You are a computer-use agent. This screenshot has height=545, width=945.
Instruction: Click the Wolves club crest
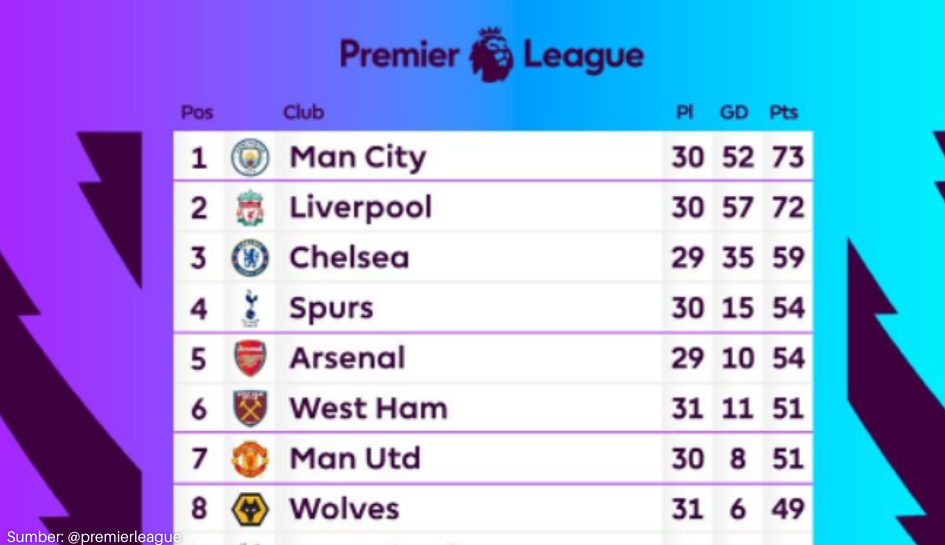click(x=250, y=509)
